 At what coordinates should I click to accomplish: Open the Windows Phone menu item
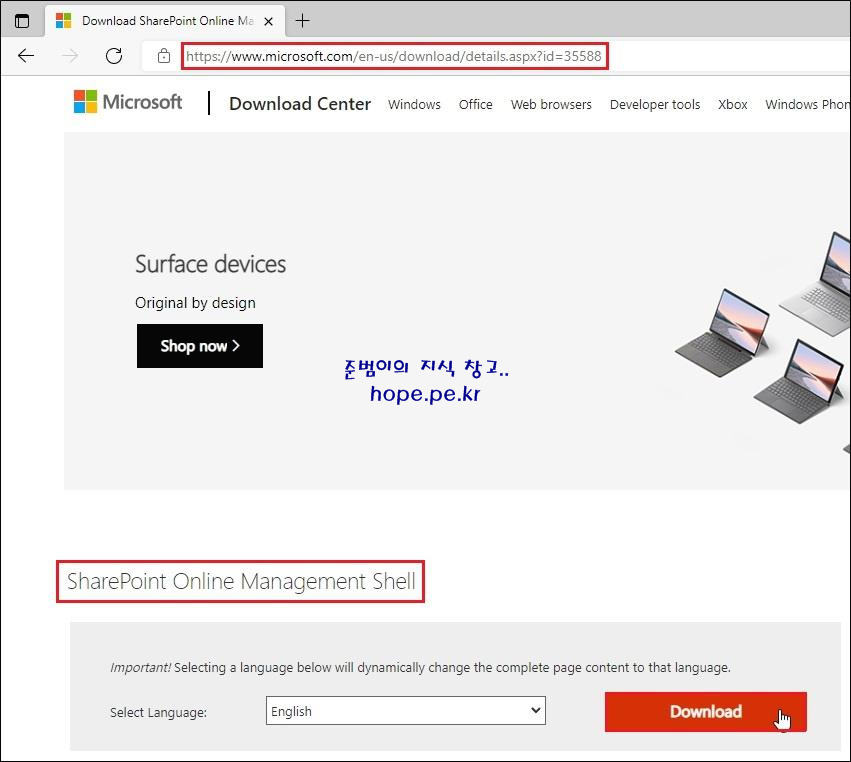tap(807, 104)
